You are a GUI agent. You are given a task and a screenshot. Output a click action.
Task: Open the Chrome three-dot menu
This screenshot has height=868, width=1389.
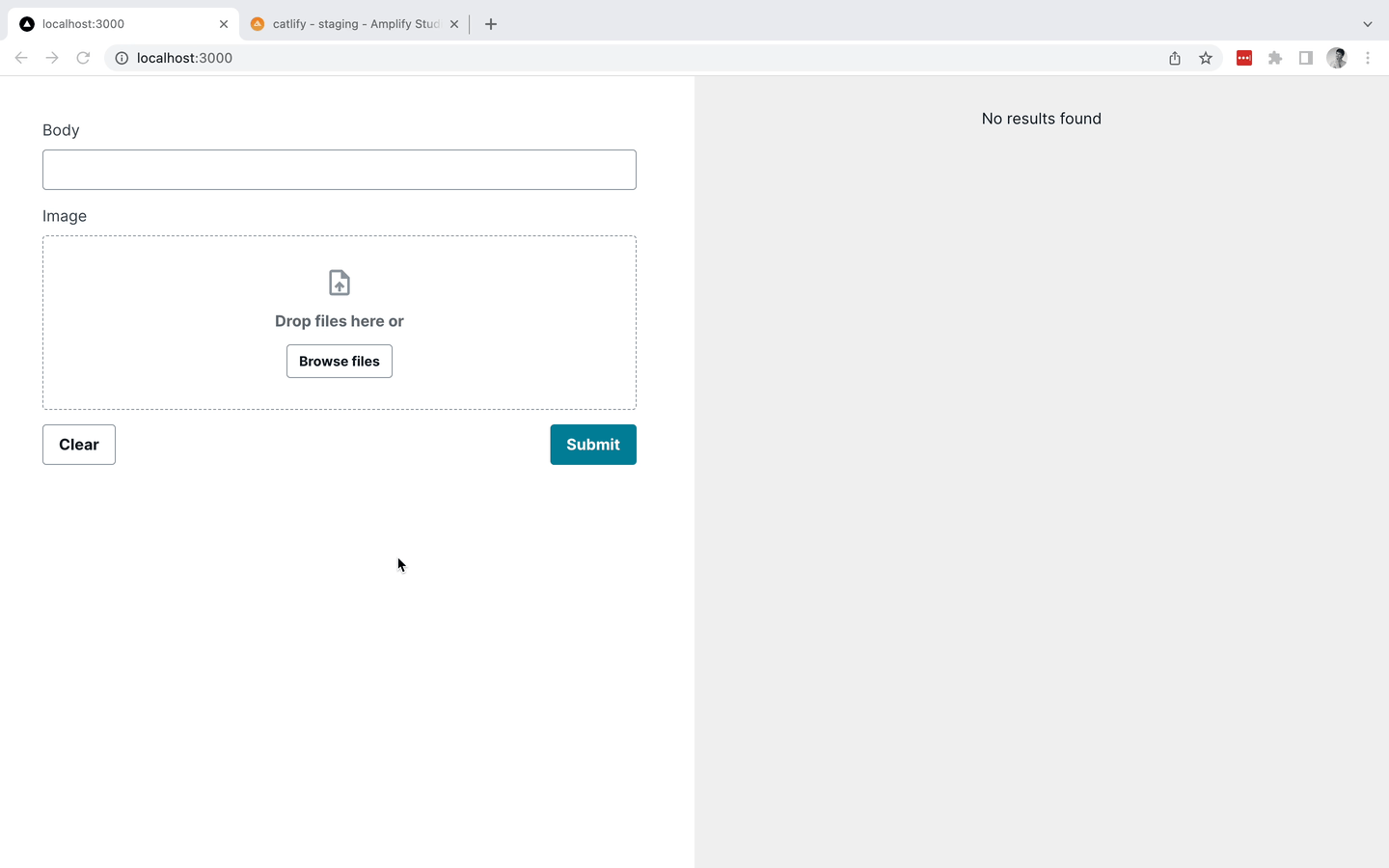1369,58
